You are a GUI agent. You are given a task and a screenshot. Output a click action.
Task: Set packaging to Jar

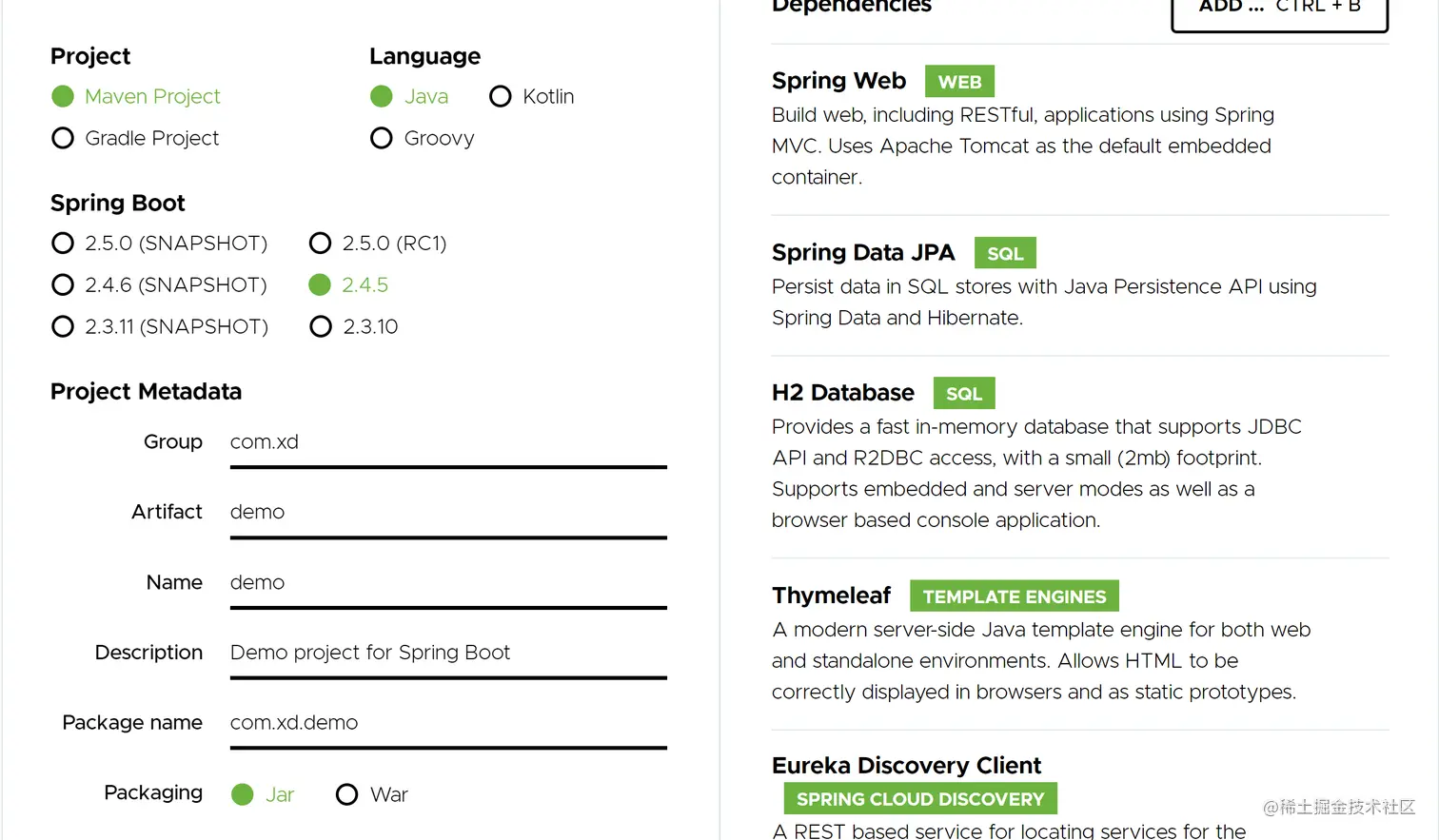(x=243, y=795)
